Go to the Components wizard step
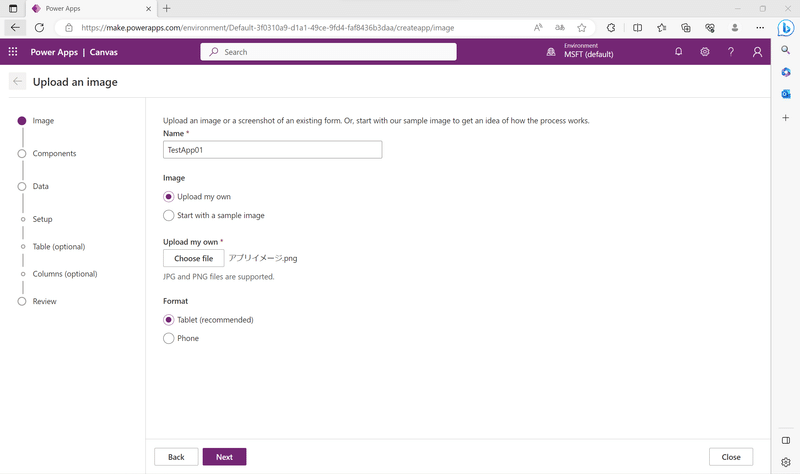This screenshot has width=800, height=474. click(54, 154)
